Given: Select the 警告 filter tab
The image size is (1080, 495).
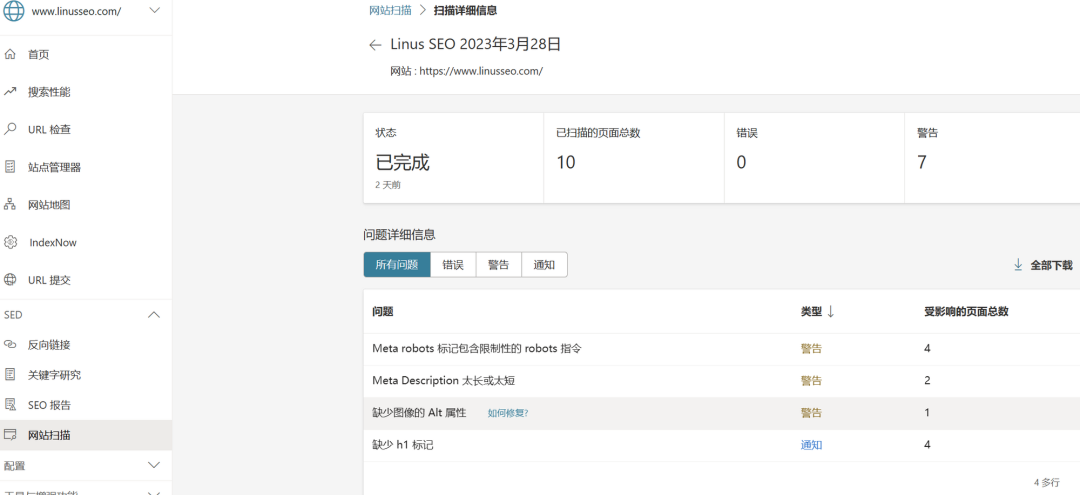Looking at the screenshot, I should click(498, 265).
